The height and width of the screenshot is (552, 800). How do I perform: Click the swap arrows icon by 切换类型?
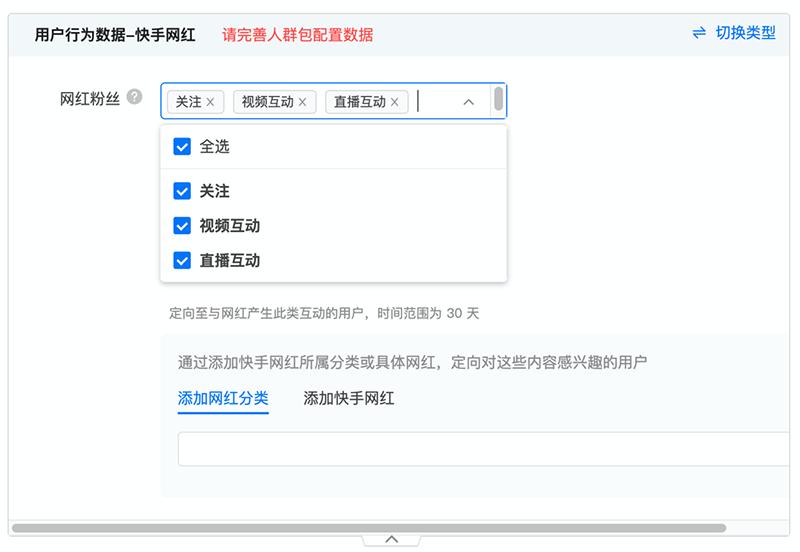(699, 33)
